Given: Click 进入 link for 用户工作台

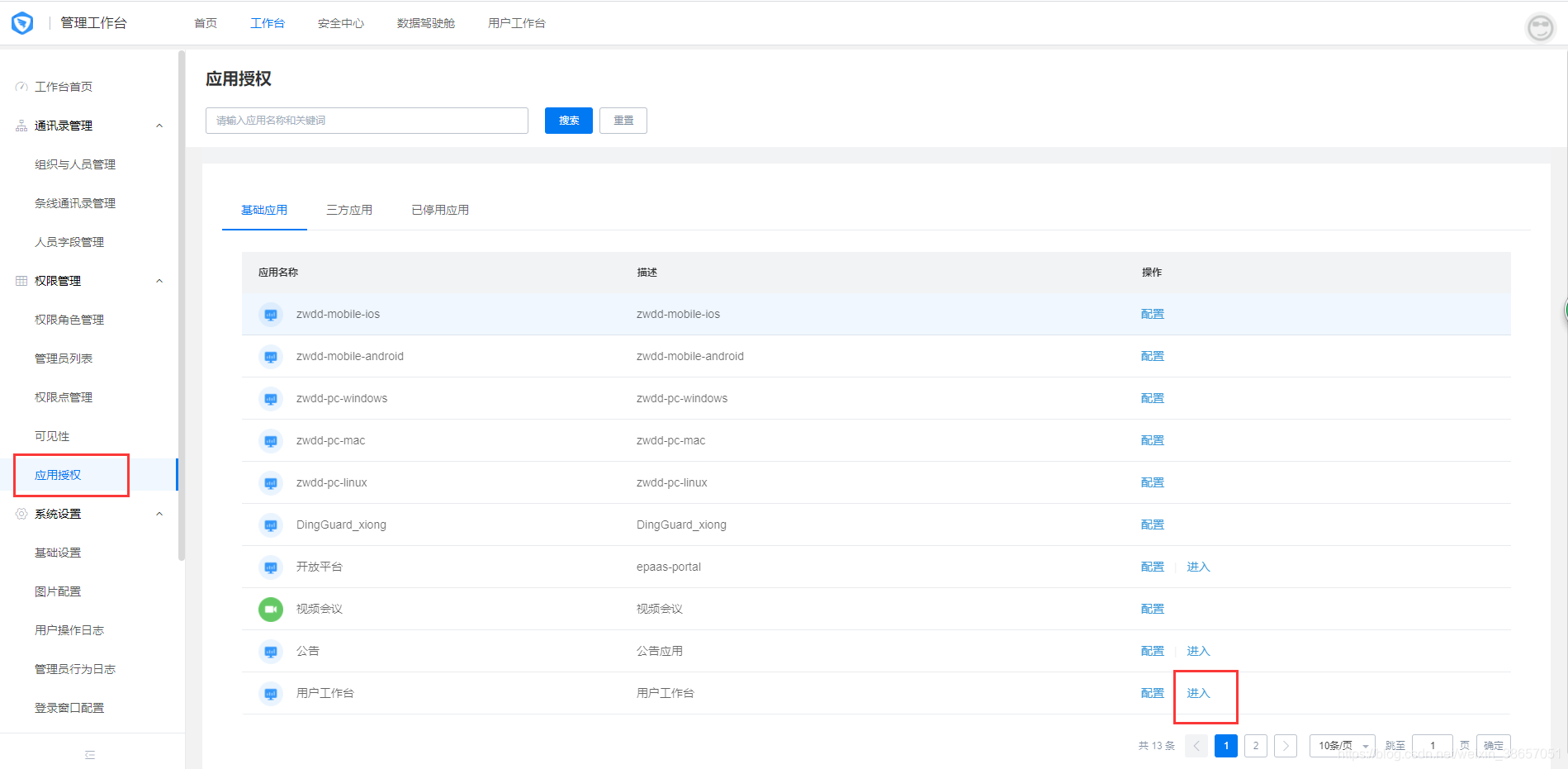Looking at the screenshot, I should pos(1198,693).
